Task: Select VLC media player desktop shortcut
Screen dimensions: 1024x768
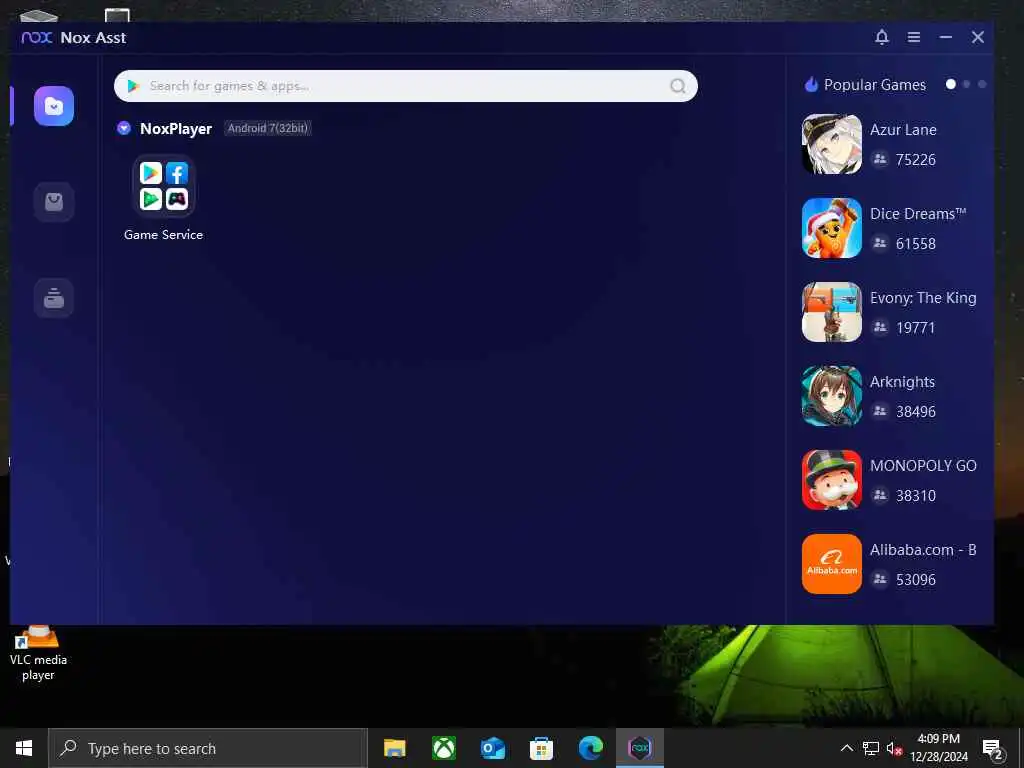Action: click(x=38, y=654)
